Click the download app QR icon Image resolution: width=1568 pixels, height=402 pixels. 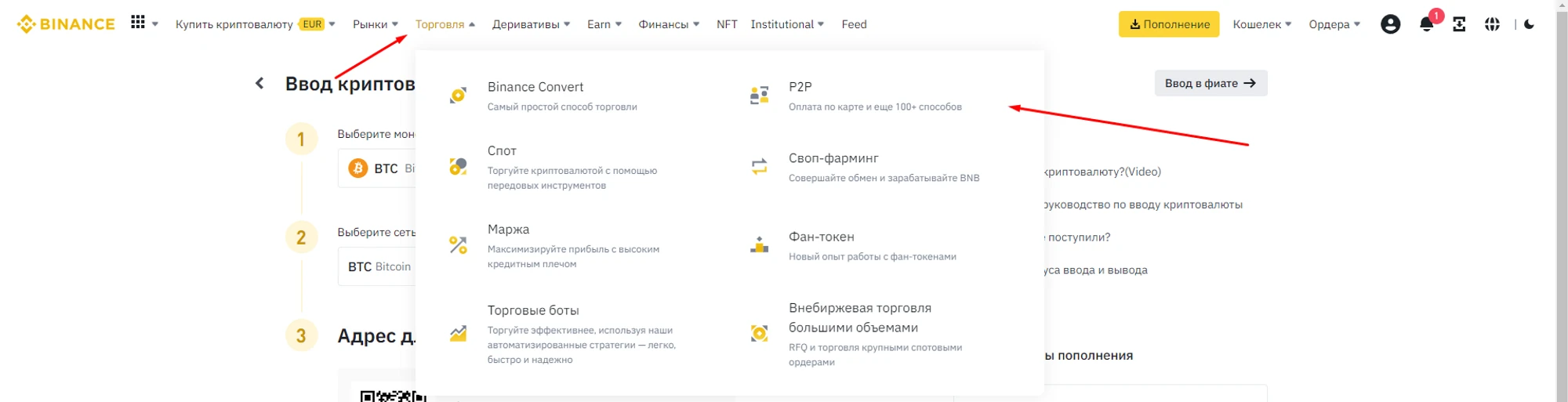pos(1459,24)
